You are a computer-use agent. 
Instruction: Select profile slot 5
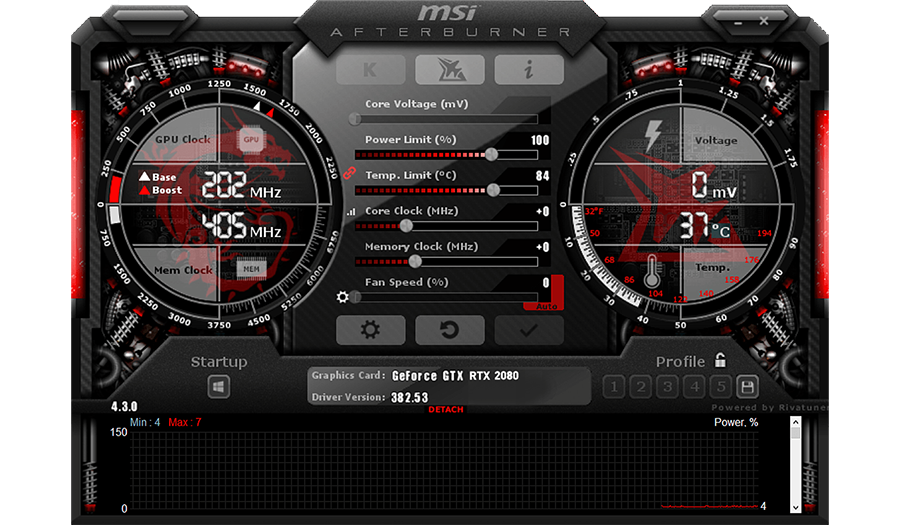pyautogui.click(x=721, y=387)
